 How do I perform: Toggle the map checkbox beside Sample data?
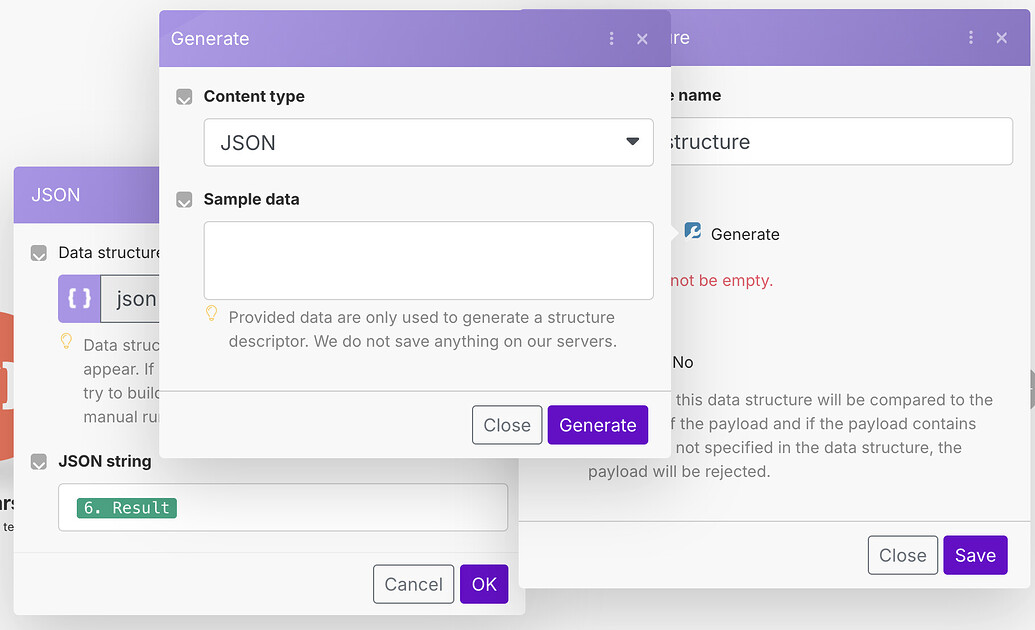point(184,199)
